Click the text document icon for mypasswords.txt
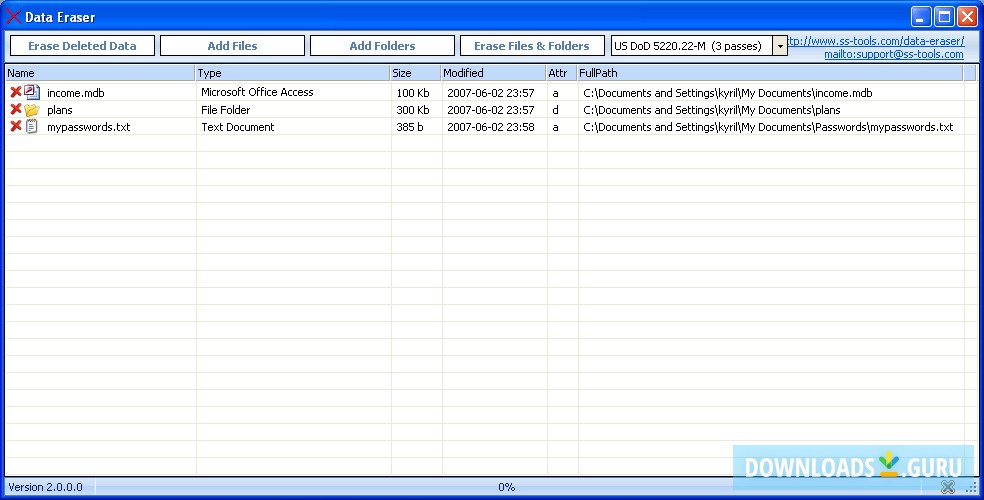 pyautogui.click(x=32, y=126)
